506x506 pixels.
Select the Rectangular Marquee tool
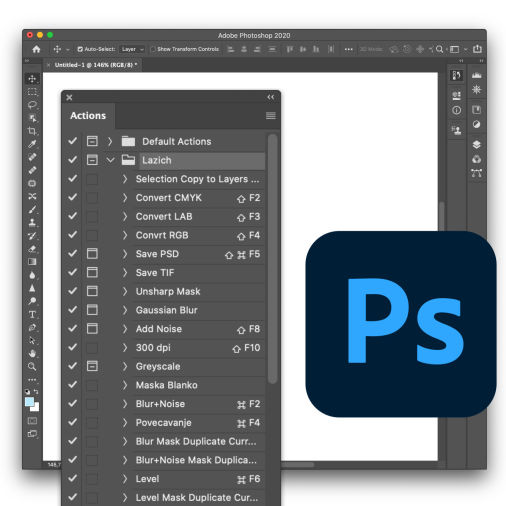32,92
